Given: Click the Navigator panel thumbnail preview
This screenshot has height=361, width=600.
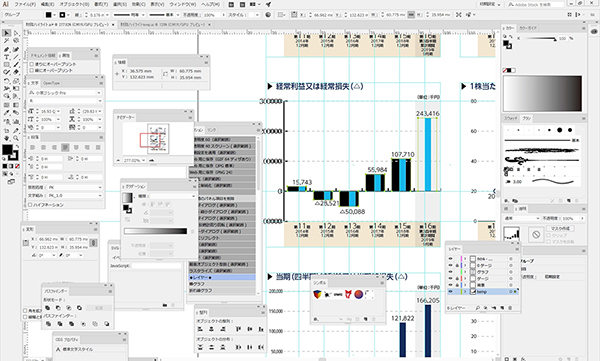Looking at the screenshot, I should (x=158, y=138).
